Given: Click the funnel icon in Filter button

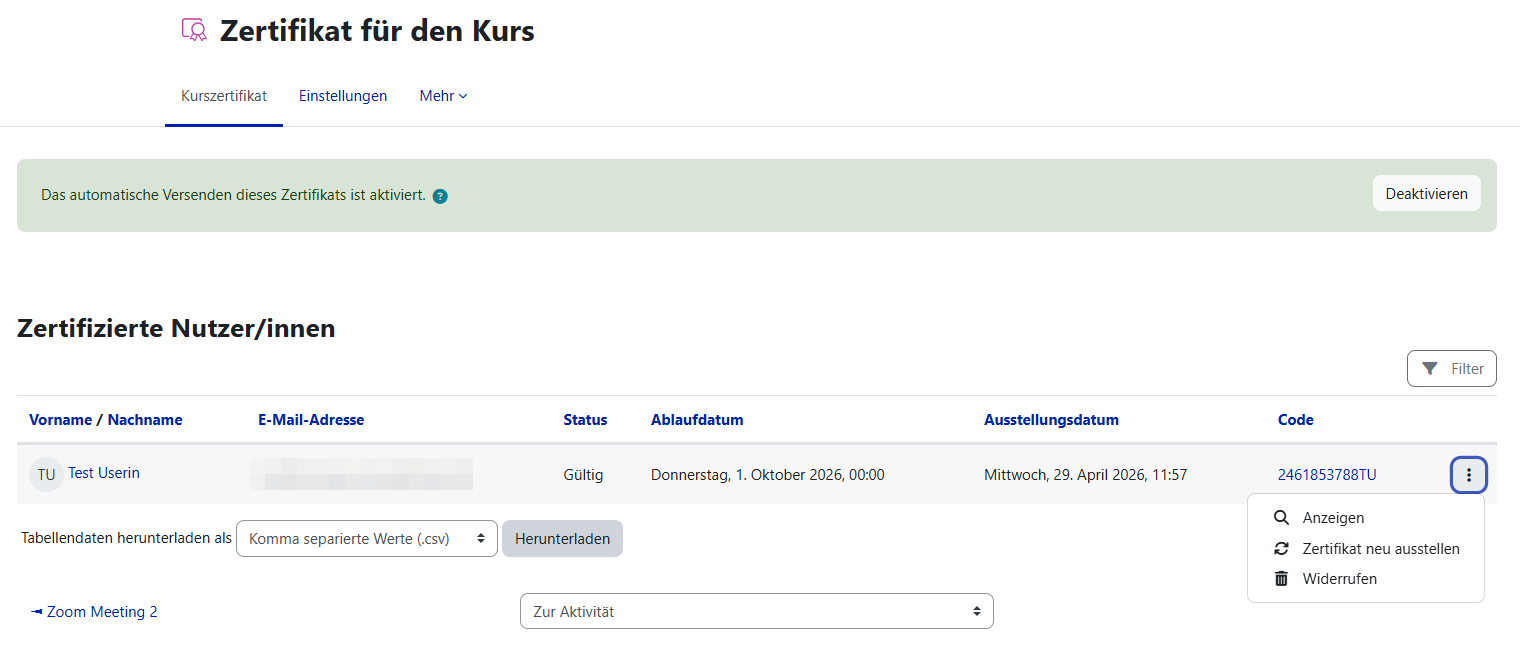Looking at the screenshot, I should tap(1430, 369).
